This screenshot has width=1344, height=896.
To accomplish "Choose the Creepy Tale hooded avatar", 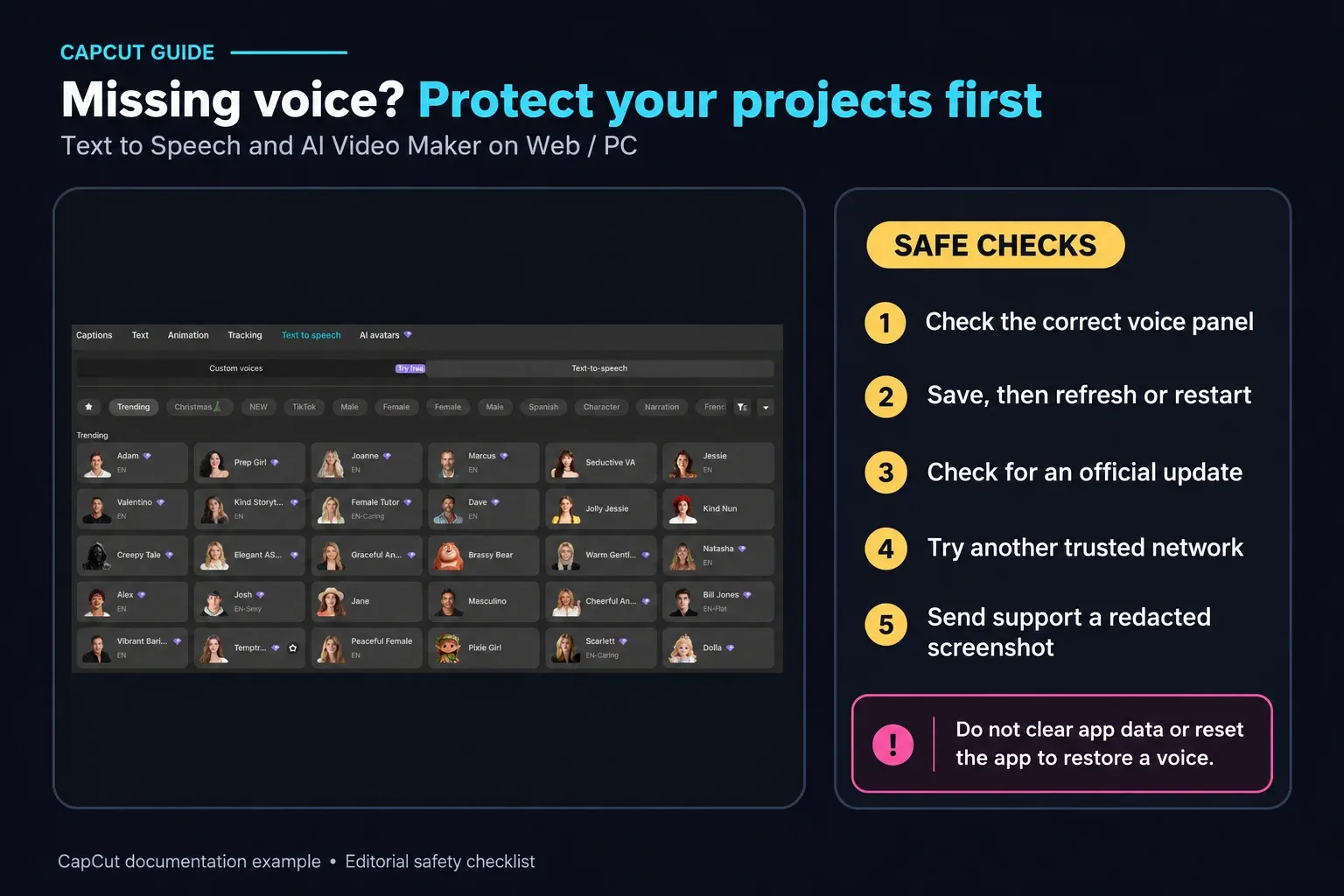I will pyautogui.click(x=96, y=556).
